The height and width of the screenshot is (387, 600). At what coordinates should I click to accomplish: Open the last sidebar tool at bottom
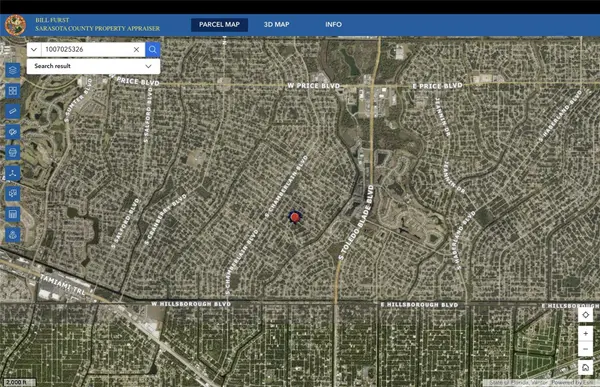(13, 235)
